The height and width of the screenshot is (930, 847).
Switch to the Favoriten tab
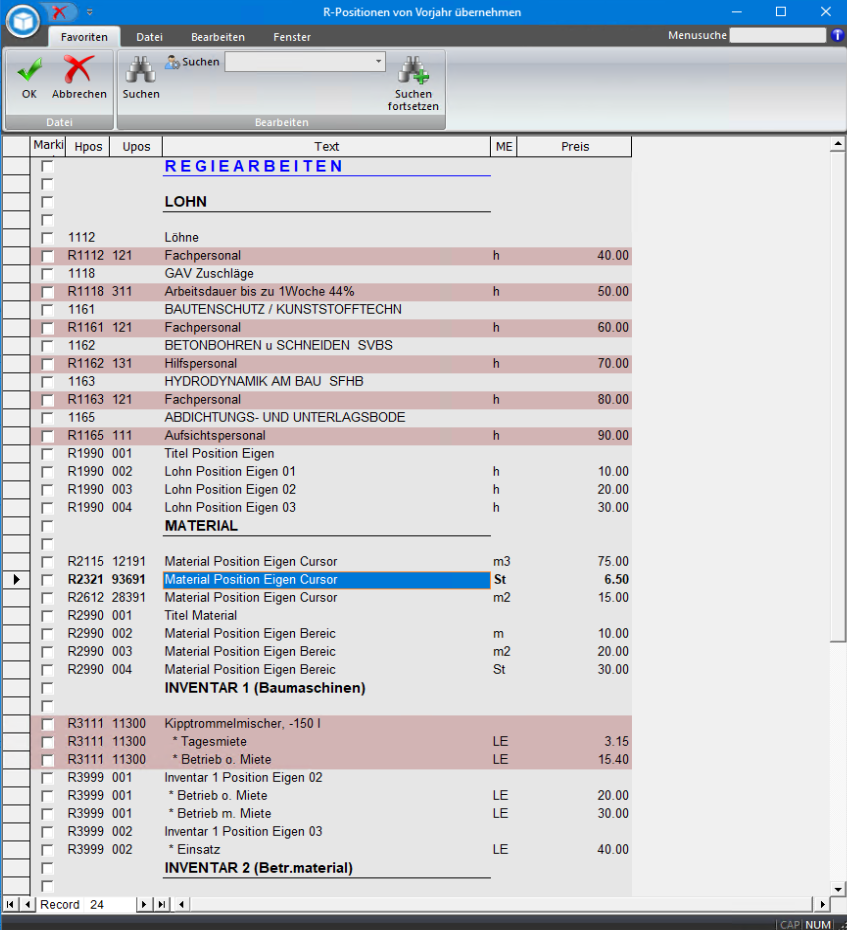84,37
